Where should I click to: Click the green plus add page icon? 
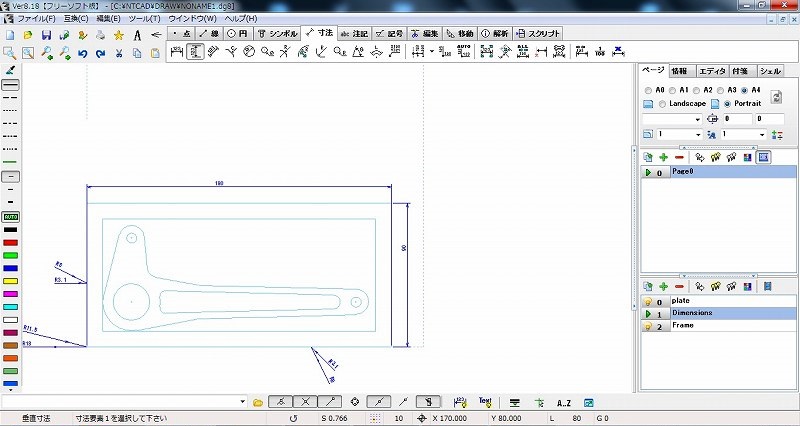click(x=662, y=157)
